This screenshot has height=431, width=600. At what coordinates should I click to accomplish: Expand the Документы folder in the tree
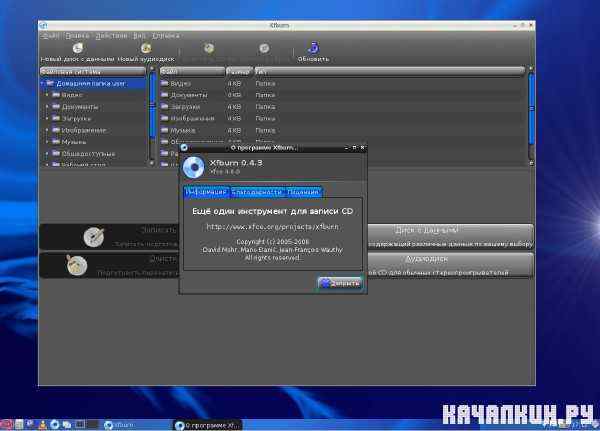point(47,106)
